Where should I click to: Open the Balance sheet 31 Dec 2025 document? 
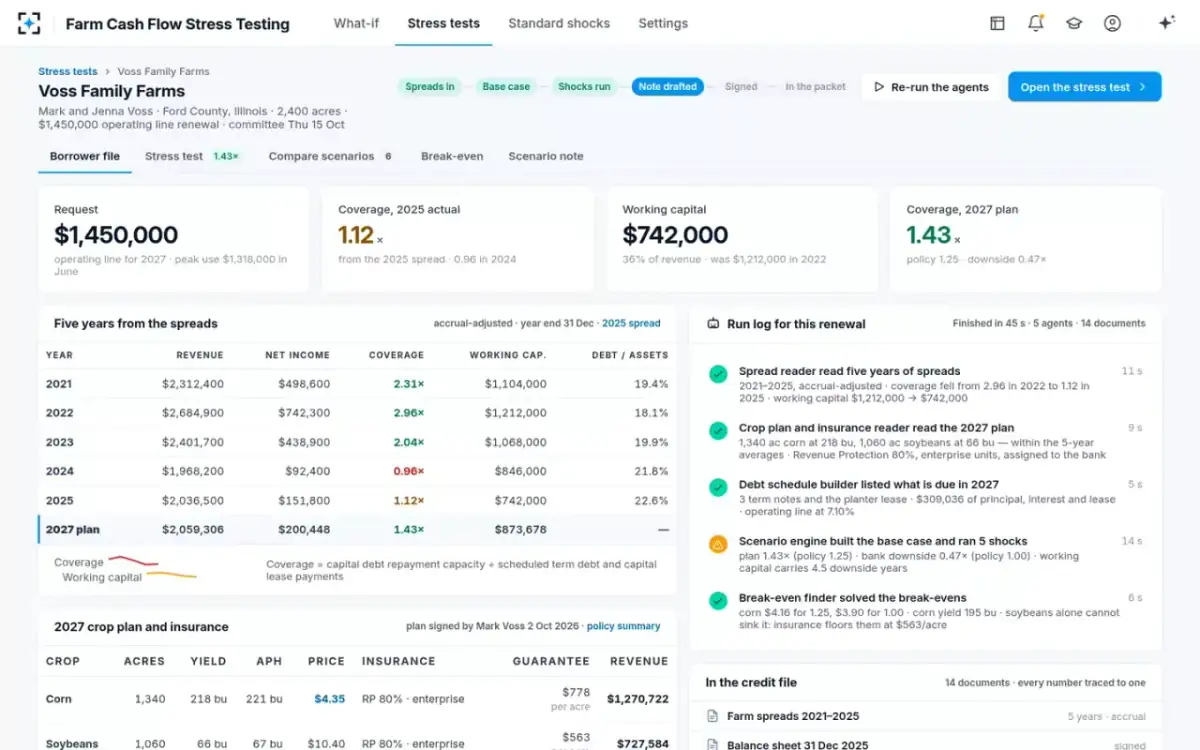coord(926,743)
